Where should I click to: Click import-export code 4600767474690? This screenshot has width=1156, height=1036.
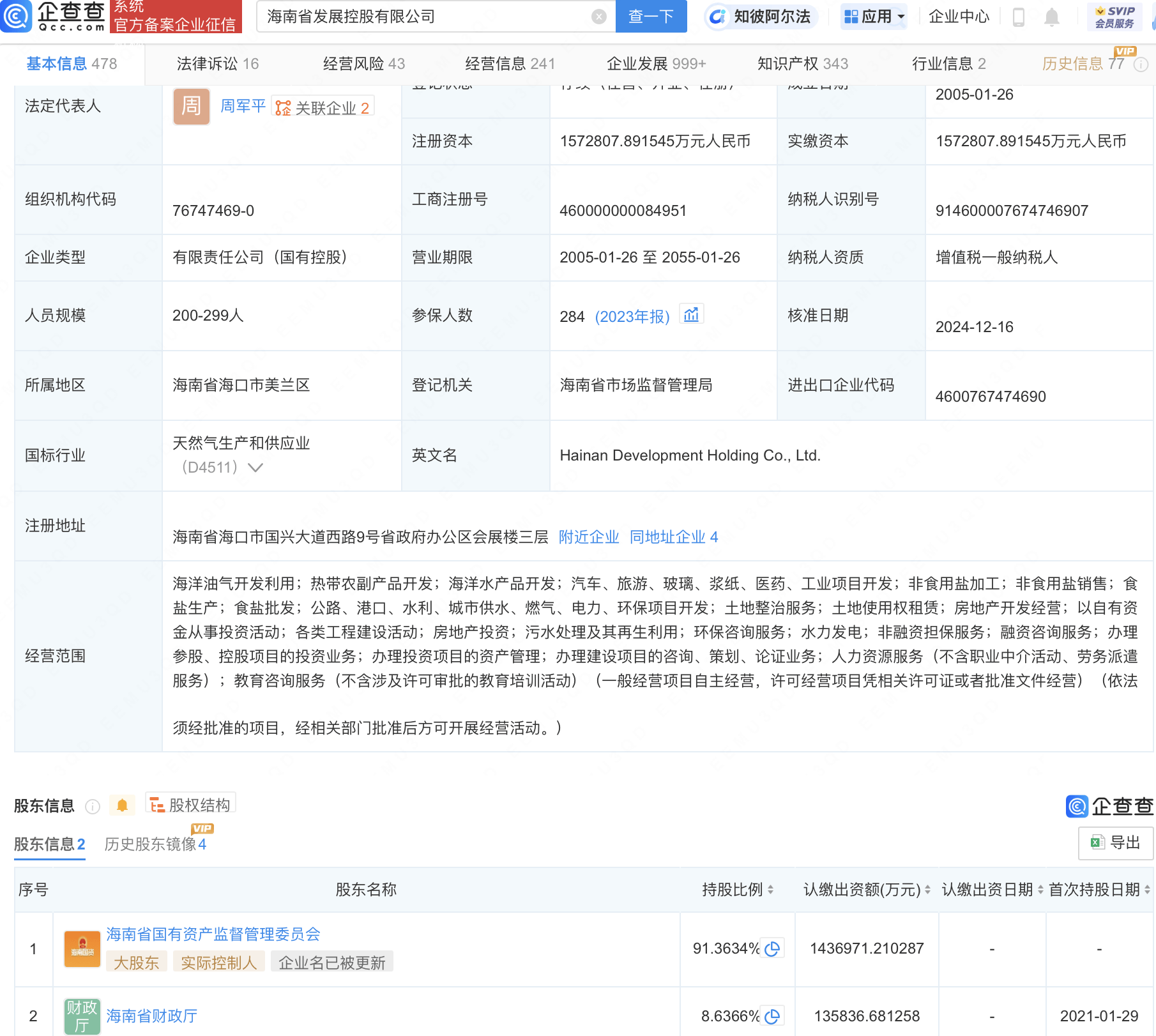tap(991, 397)
